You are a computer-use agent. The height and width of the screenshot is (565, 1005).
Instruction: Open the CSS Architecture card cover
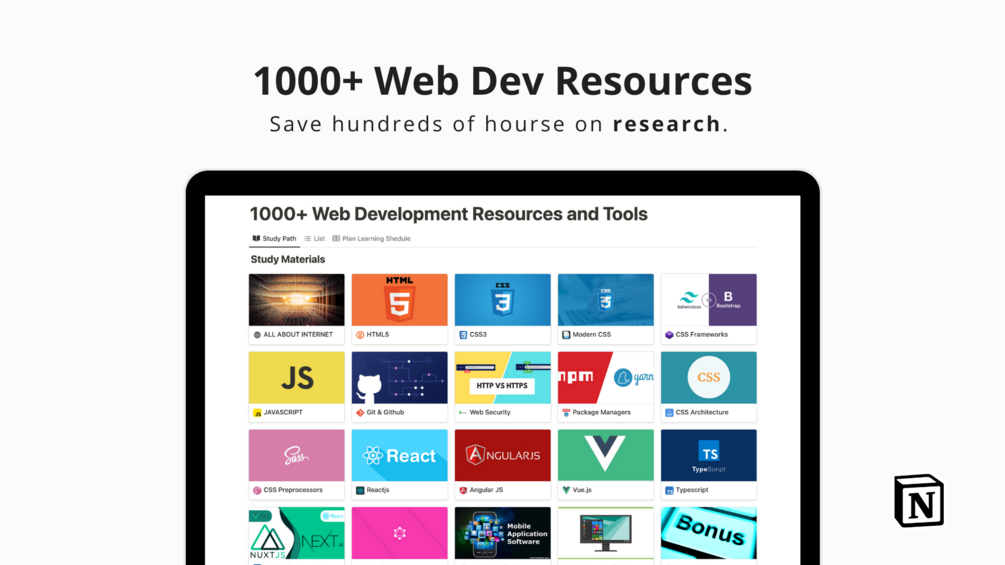(709, 377)
